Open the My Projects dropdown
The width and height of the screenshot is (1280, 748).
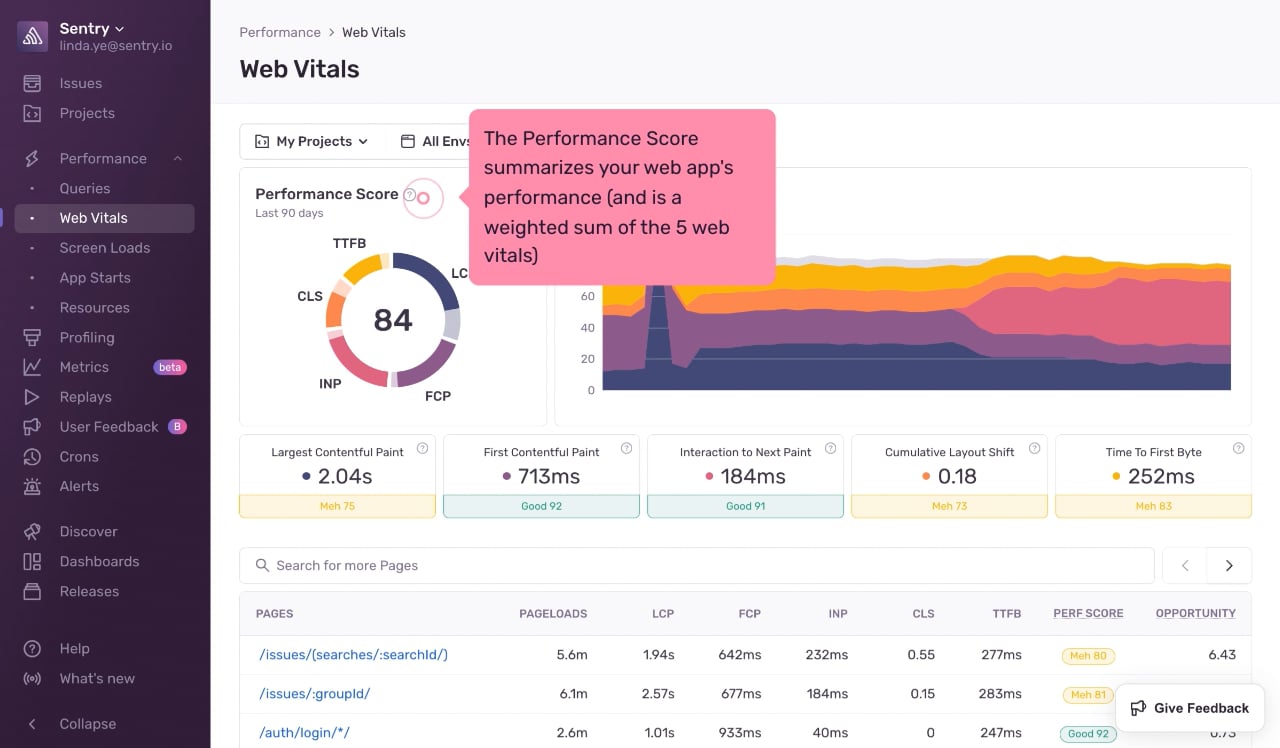(312, 141)
